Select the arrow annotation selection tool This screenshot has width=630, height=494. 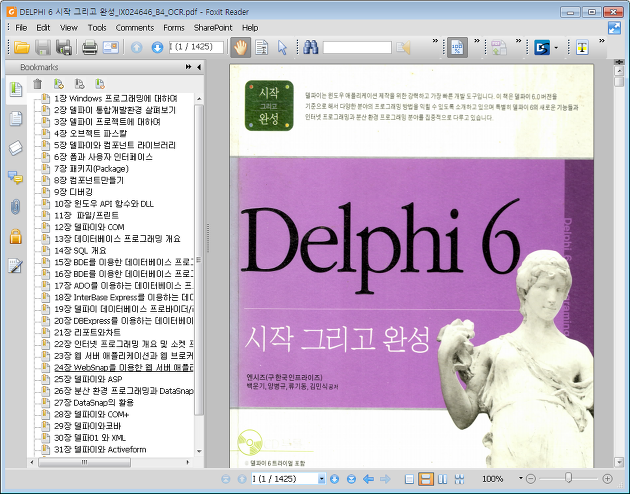point(282,47)
